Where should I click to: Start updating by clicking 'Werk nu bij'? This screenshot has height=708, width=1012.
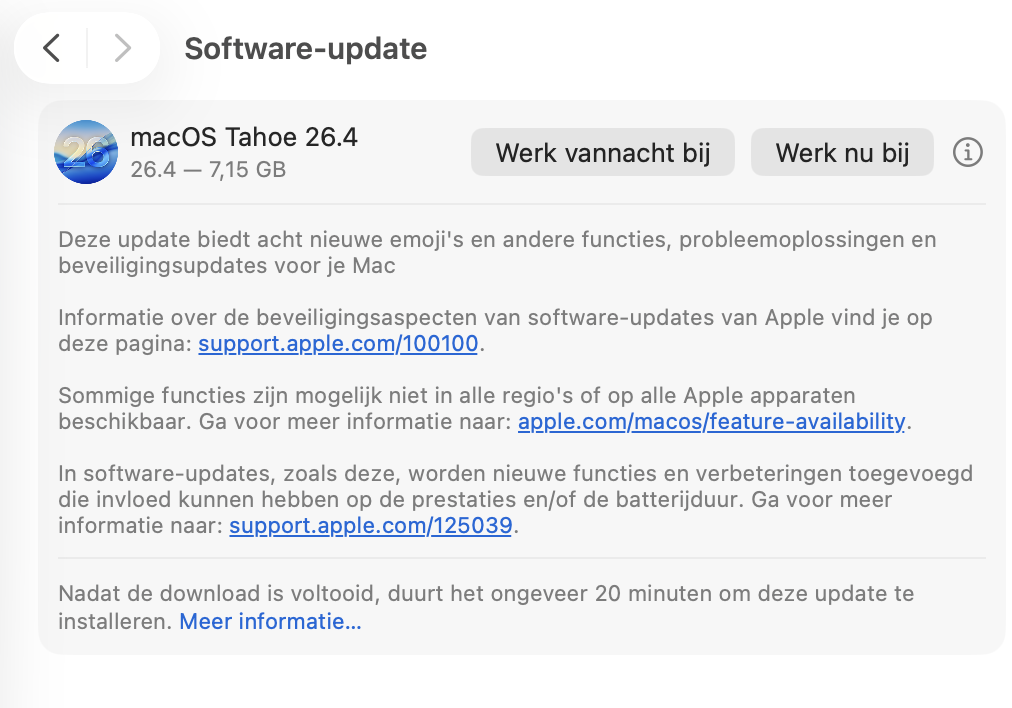click(x=842, y=152)
